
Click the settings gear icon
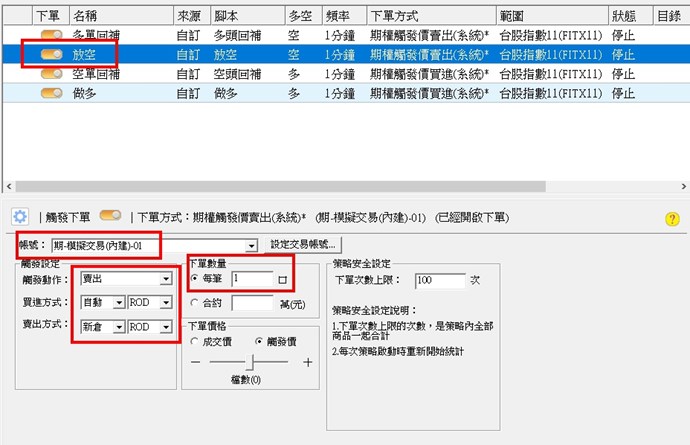[19, 216]
